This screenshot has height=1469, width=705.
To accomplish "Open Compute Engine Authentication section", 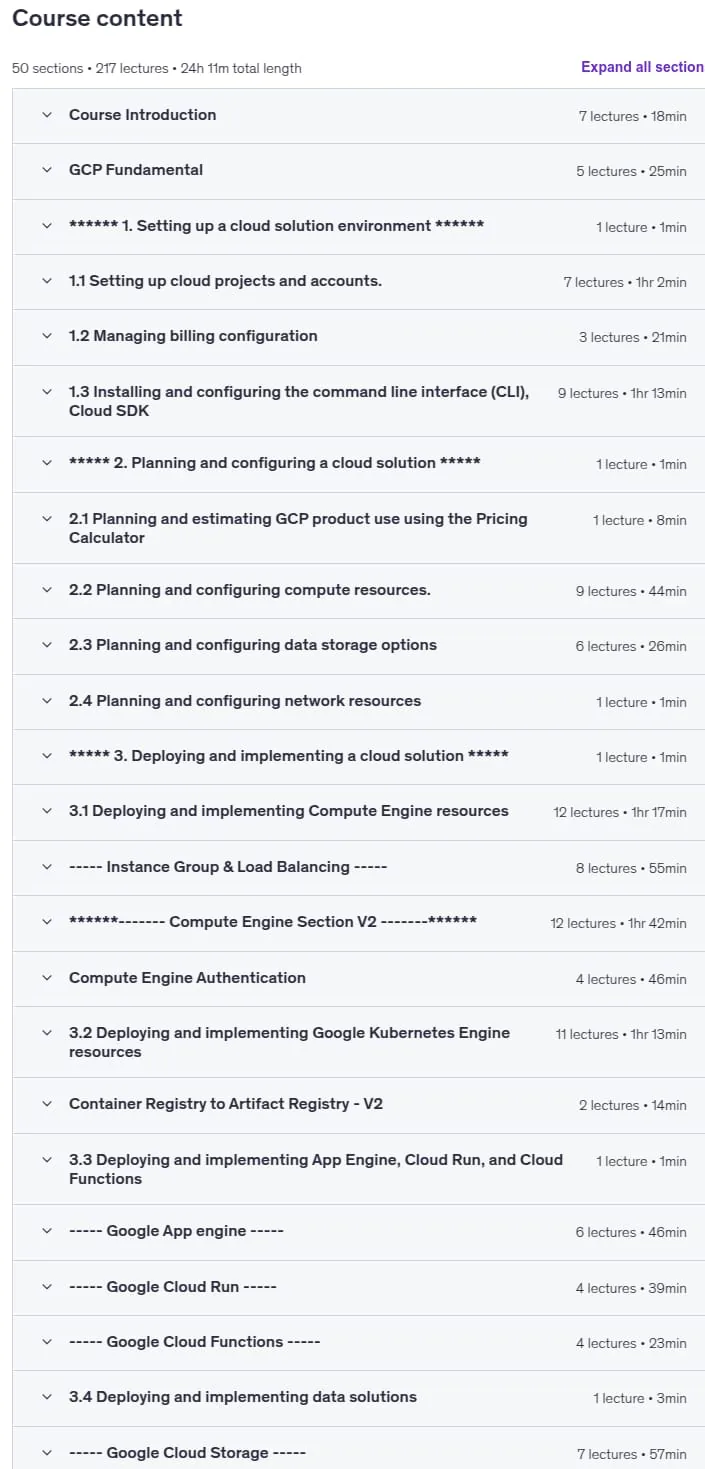I will pyautogui.click(x=358, y=979).
